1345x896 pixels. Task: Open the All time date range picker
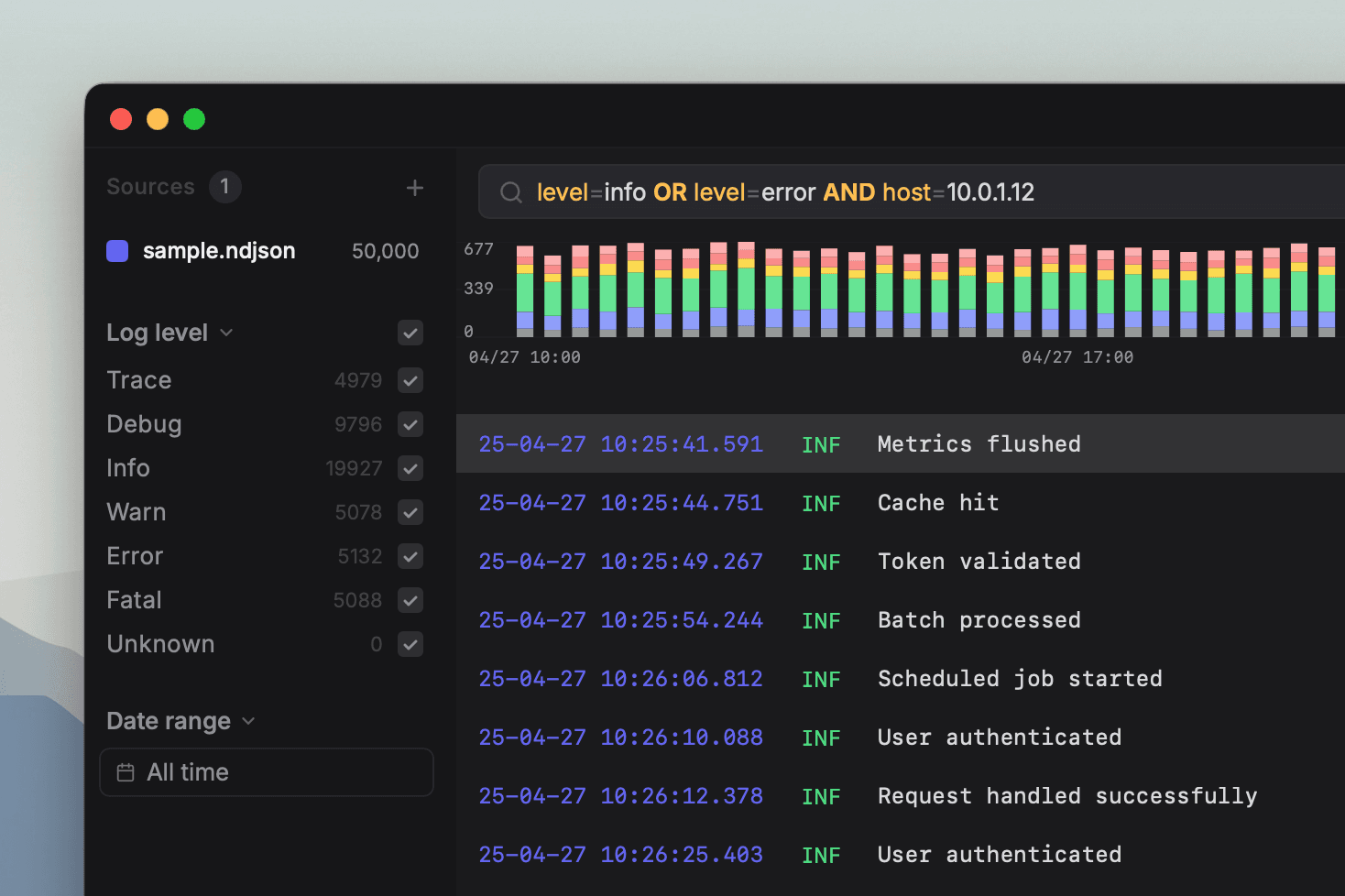pyautogui.click(x=267, y=772)
